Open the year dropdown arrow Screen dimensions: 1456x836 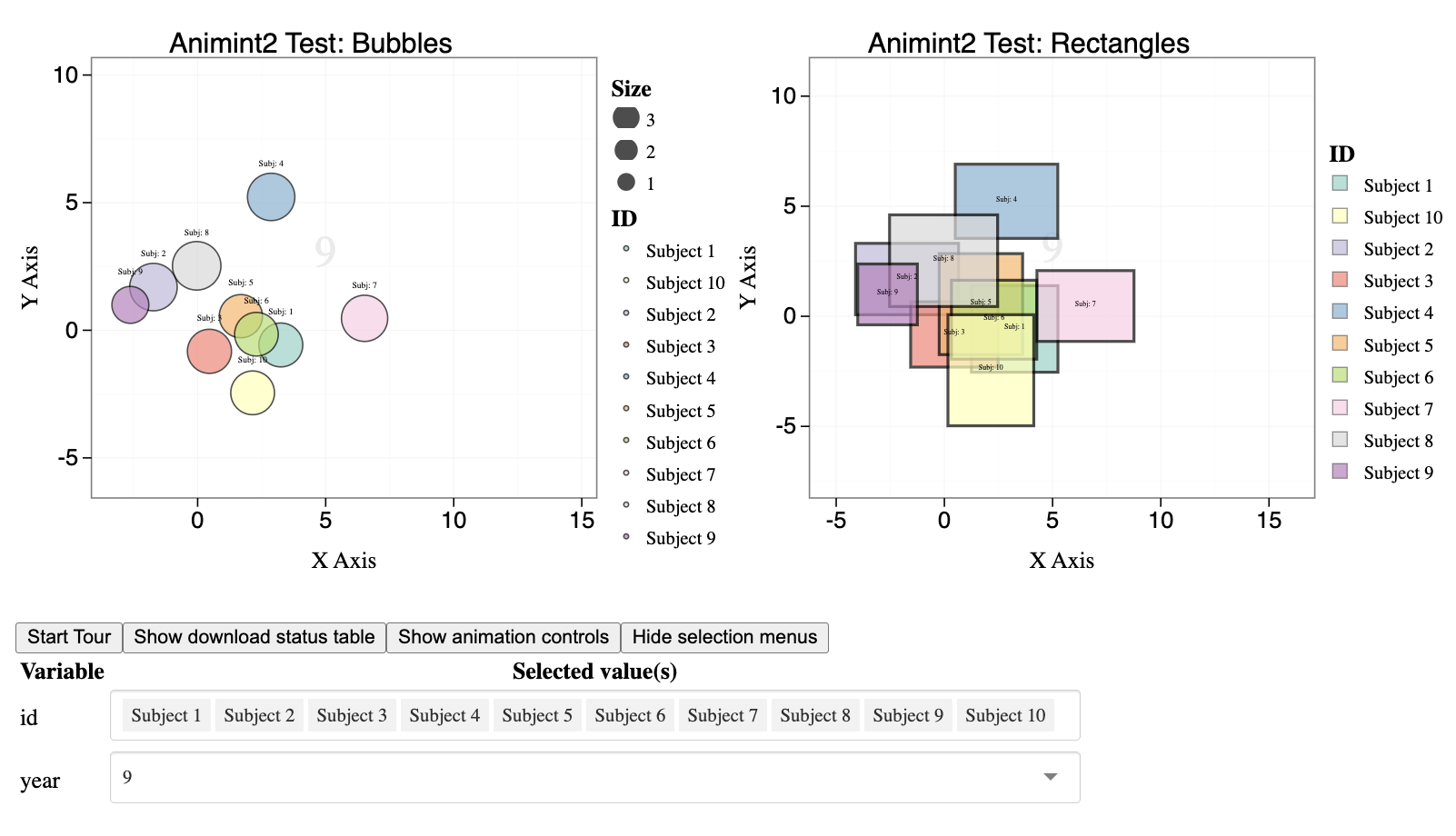click(1050, 777)
